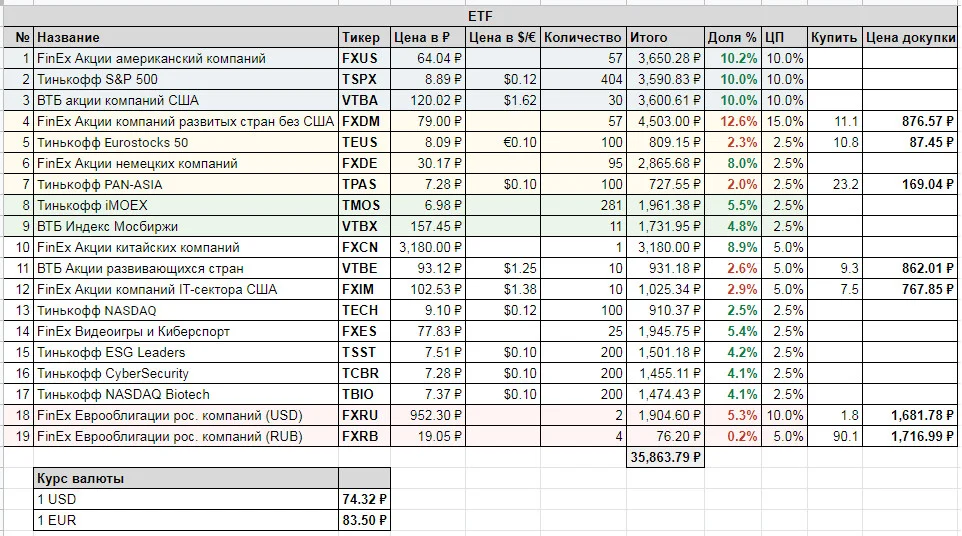Click total cell 1,025.34 ₽
This screenshot has height=536, width=962.
point(665,289)
